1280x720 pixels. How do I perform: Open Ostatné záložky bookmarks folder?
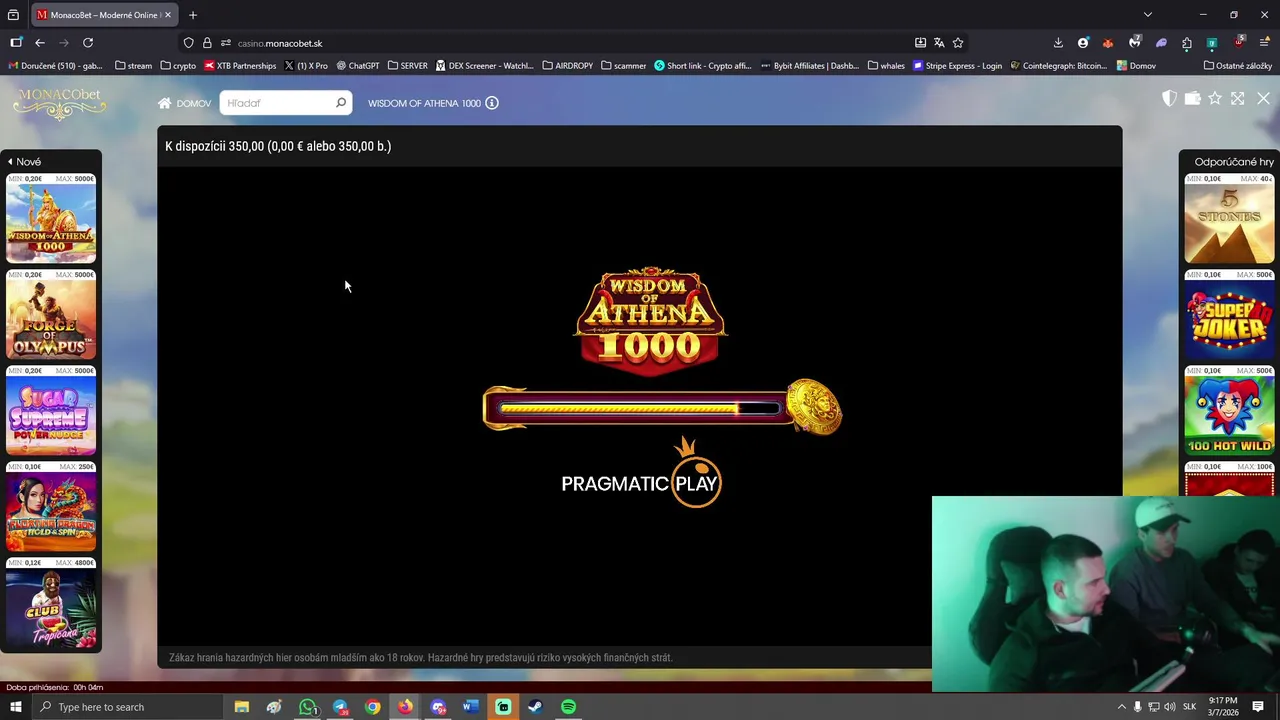1238,66
